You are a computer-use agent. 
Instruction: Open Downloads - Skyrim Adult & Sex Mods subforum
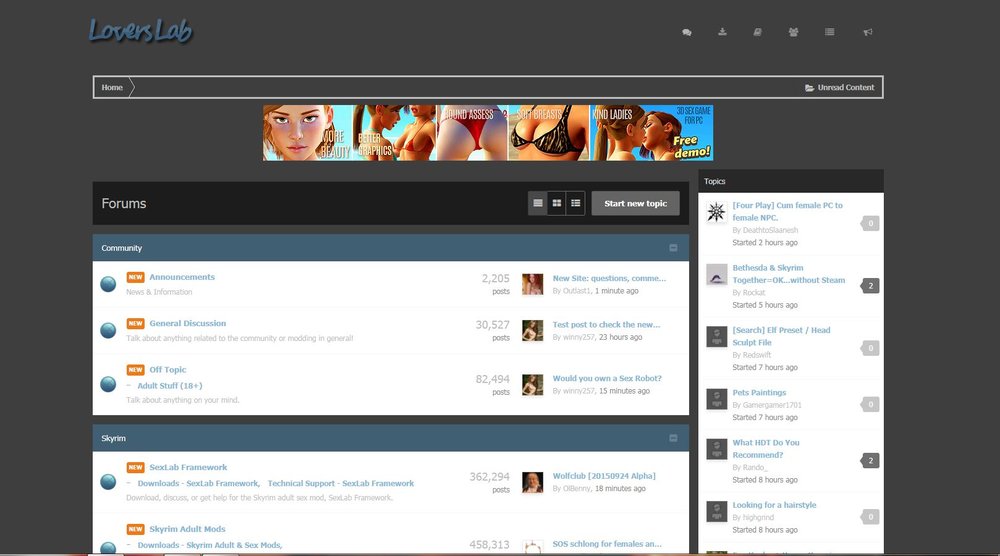(209, 545)
